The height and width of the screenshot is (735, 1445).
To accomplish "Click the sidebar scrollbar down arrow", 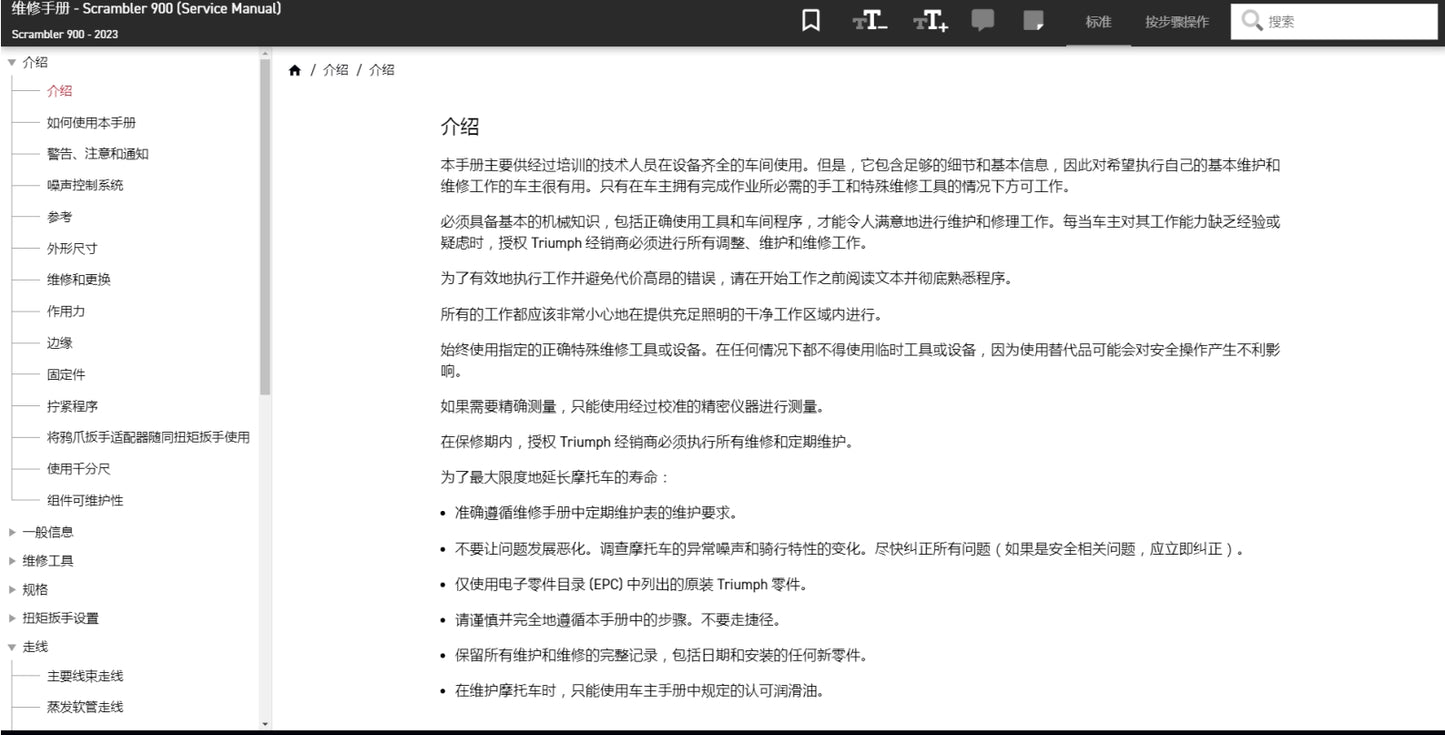I will tap(265, 723).
